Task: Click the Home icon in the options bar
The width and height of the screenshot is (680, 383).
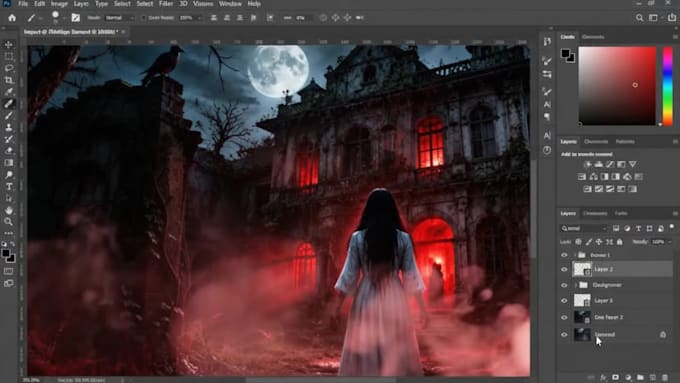Action: click(x=12, y=18)
